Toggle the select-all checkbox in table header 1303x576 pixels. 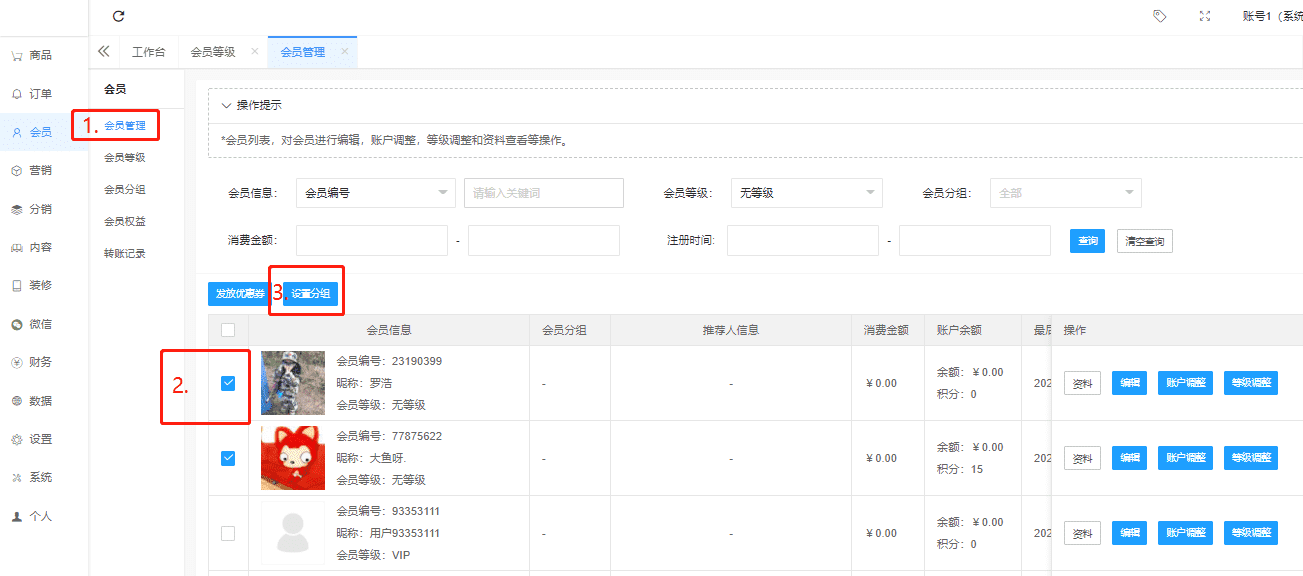coord(228,330)
